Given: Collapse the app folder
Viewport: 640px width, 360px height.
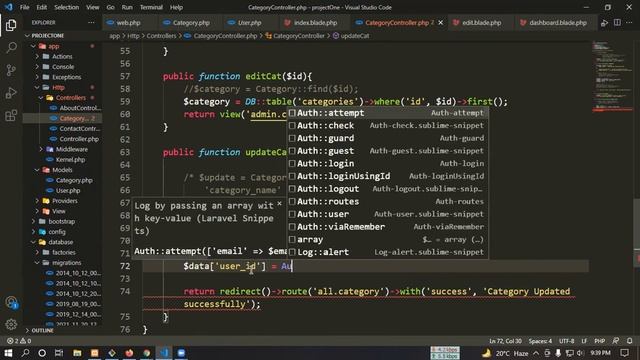Looking at the screenshot, I should point(53,46).
